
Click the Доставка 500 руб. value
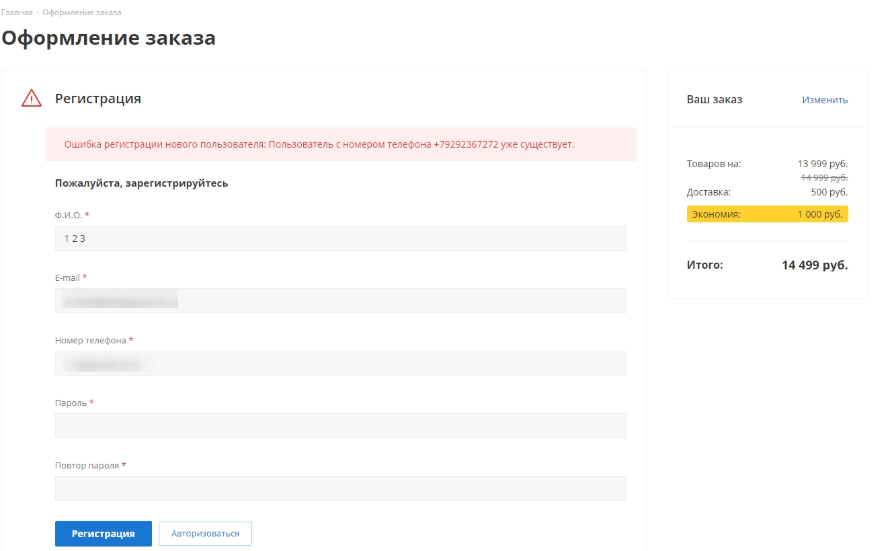[829, 192]
